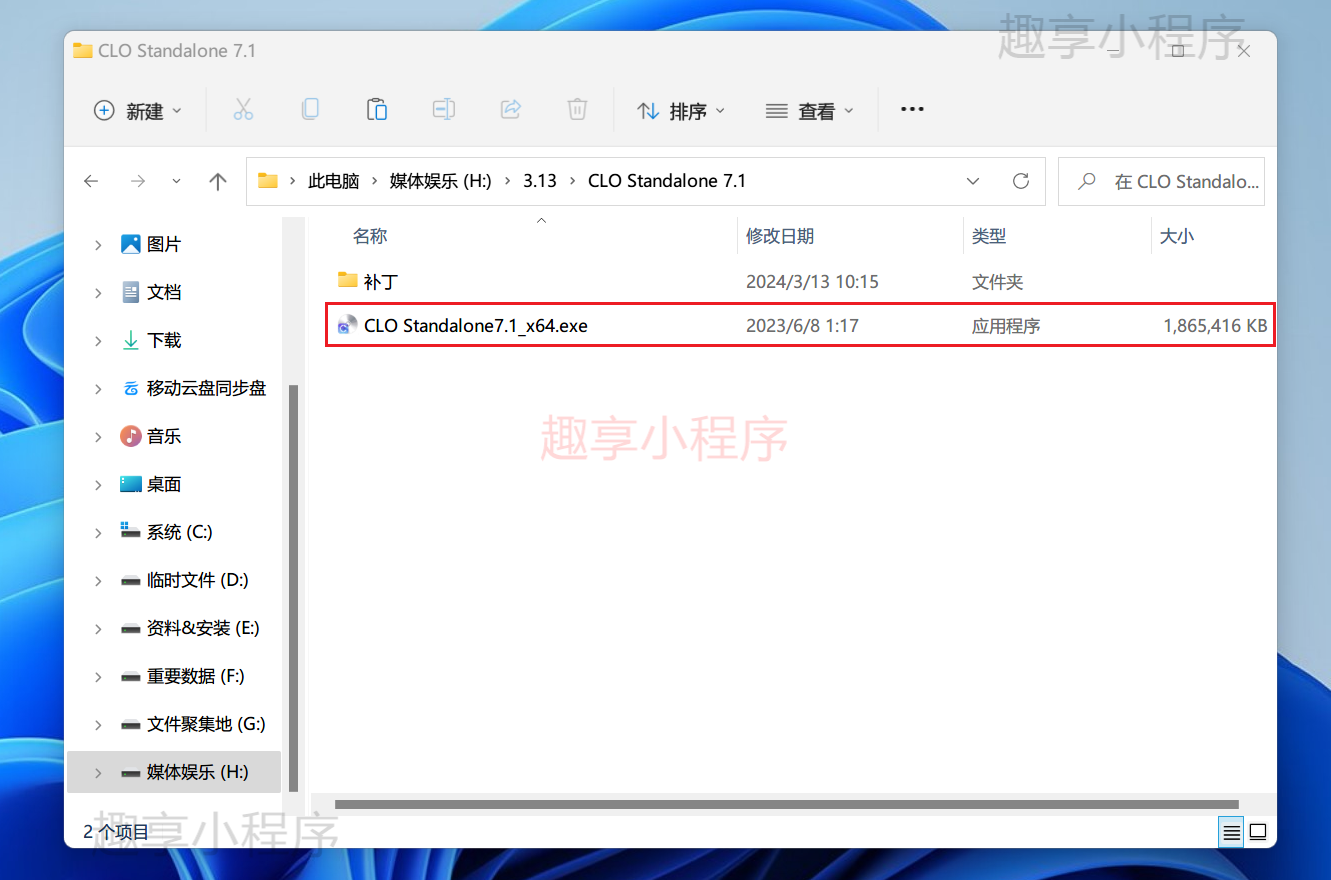Image resolution: width=1331 pixels, height=880 pixels.
Task: Open the 新建 (New) menu
Action: coord(138,111)
